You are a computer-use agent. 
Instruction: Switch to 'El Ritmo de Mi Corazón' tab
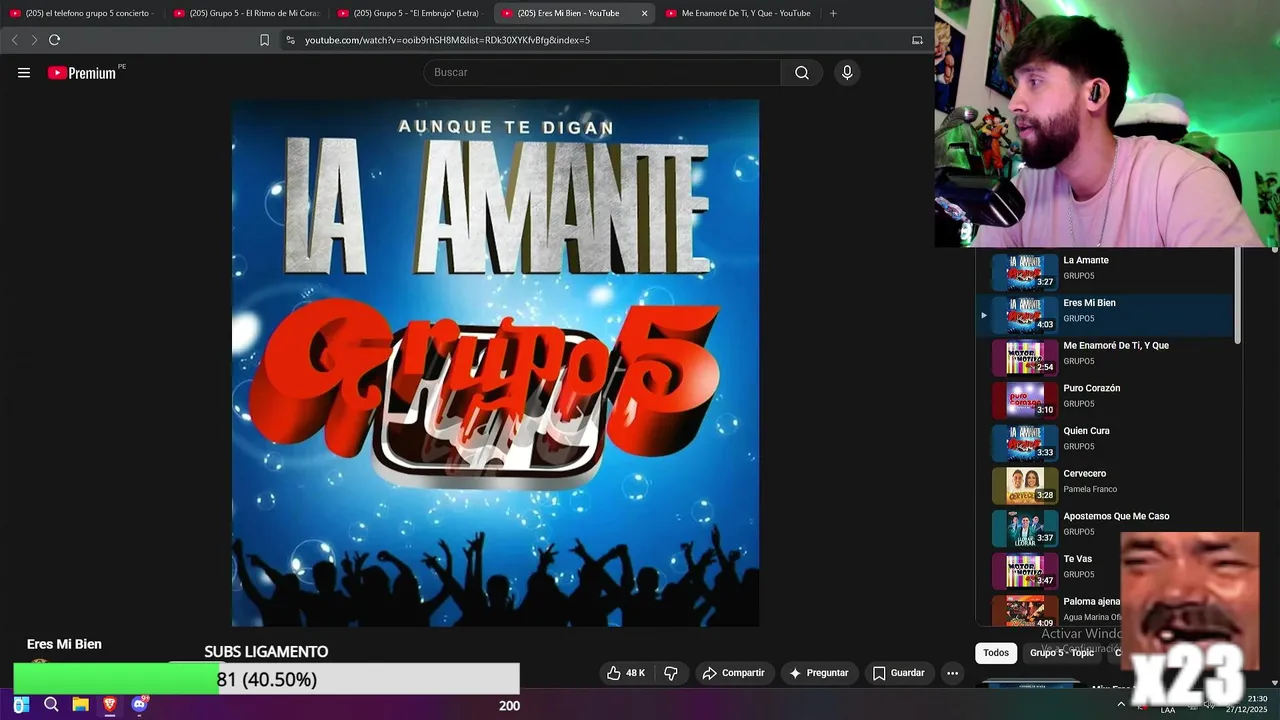(x=246, y=13)
